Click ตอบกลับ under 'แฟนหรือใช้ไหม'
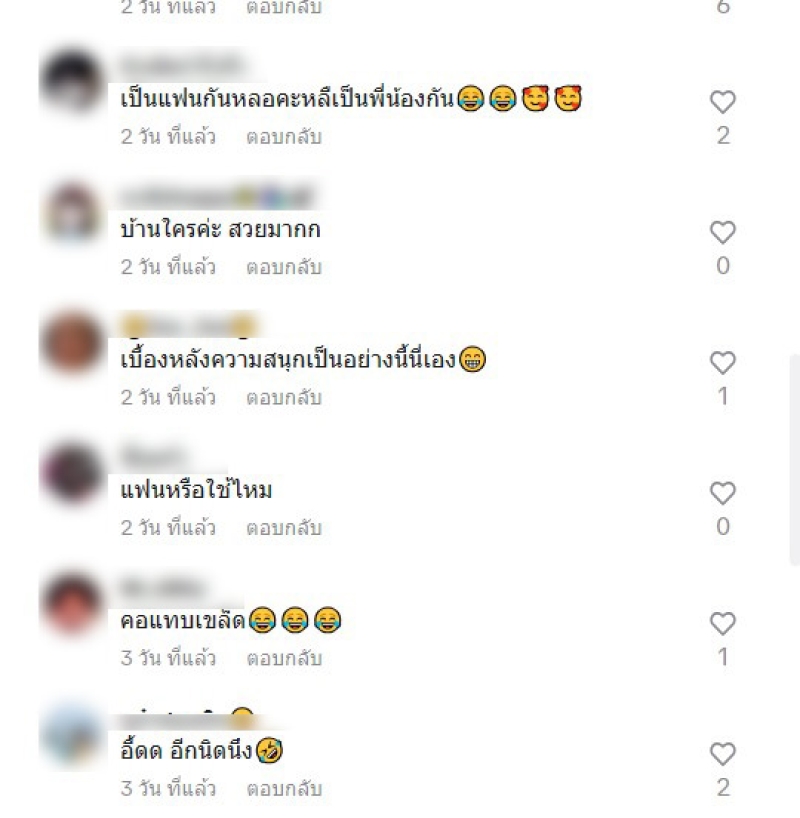This screenshot has width=800, height=818. pyautogui.click(x=284, y=528)
